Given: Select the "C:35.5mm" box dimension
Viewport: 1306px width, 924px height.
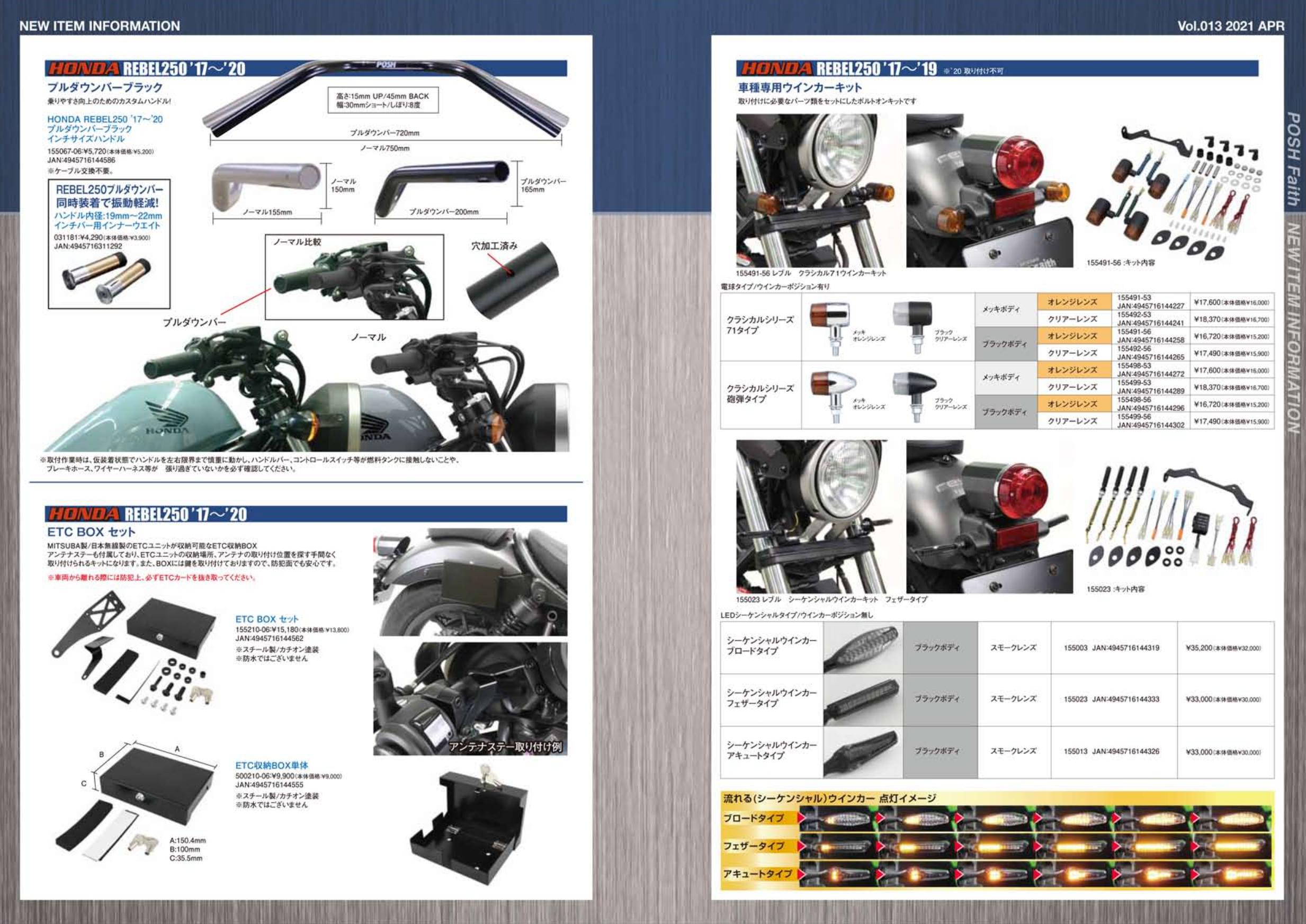Looking at the screenshot, I should click(x=185, y=858).
